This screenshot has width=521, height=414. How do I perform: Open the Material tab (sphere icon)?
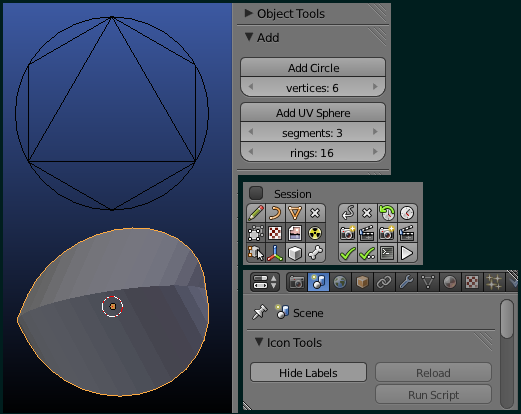coord(450,282)
